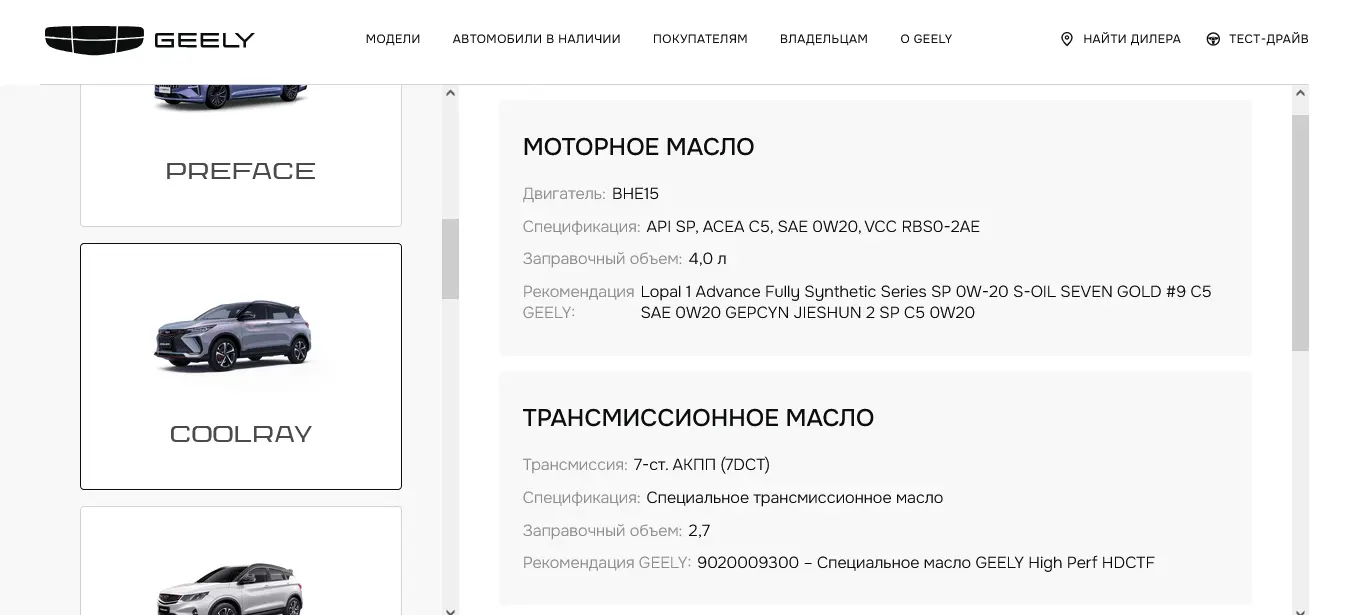Click the steering wheel icon
Image resolution: width=1349 pixels, height=615 pixels.
(x=1213, y=39)
